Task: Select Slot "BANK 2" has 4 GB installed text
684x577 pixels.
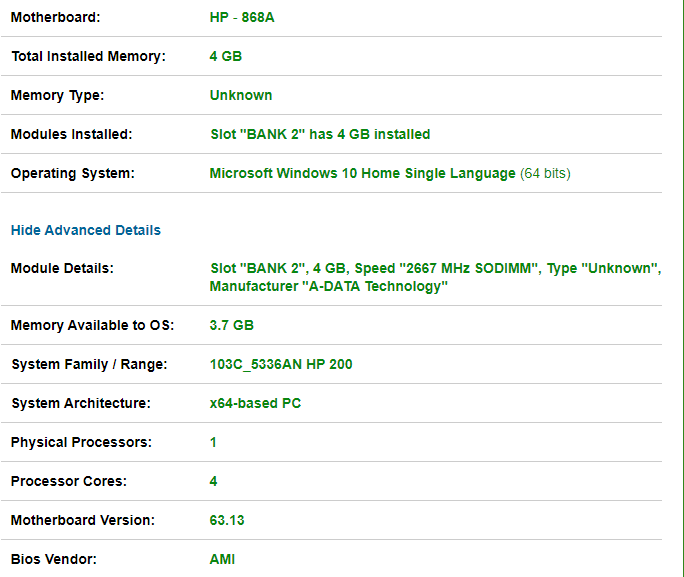Action: coord(320,134)
